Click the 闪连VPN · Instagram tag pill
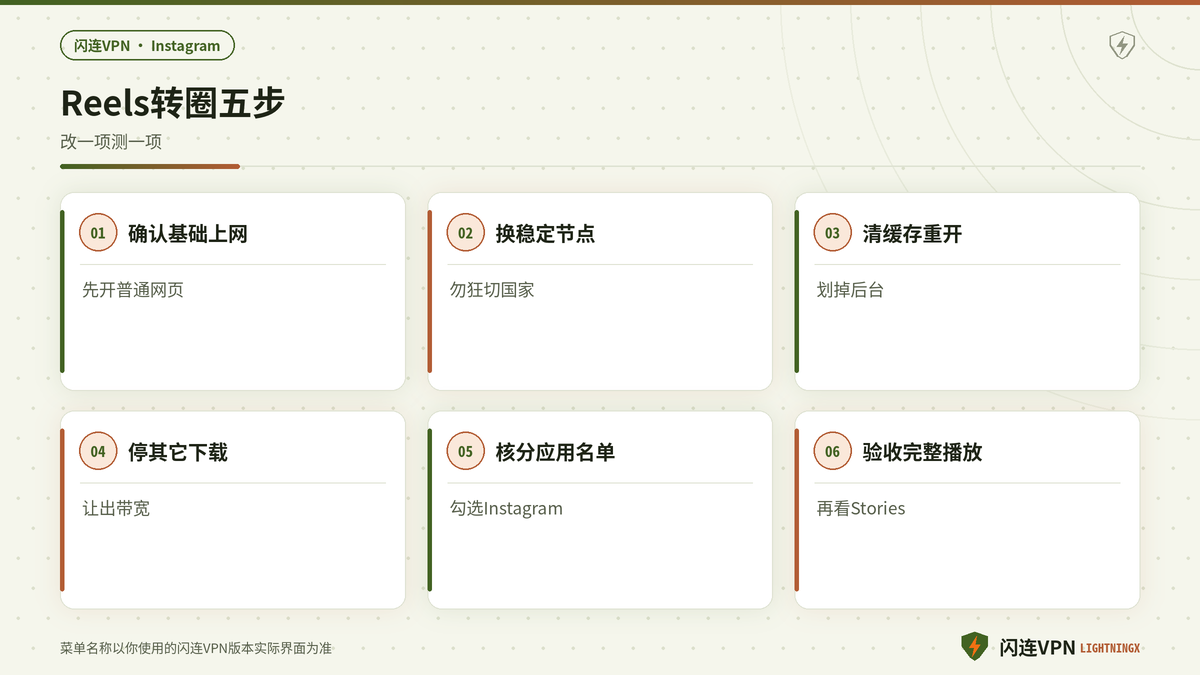Screen dimensions: 1200x675 147,45
